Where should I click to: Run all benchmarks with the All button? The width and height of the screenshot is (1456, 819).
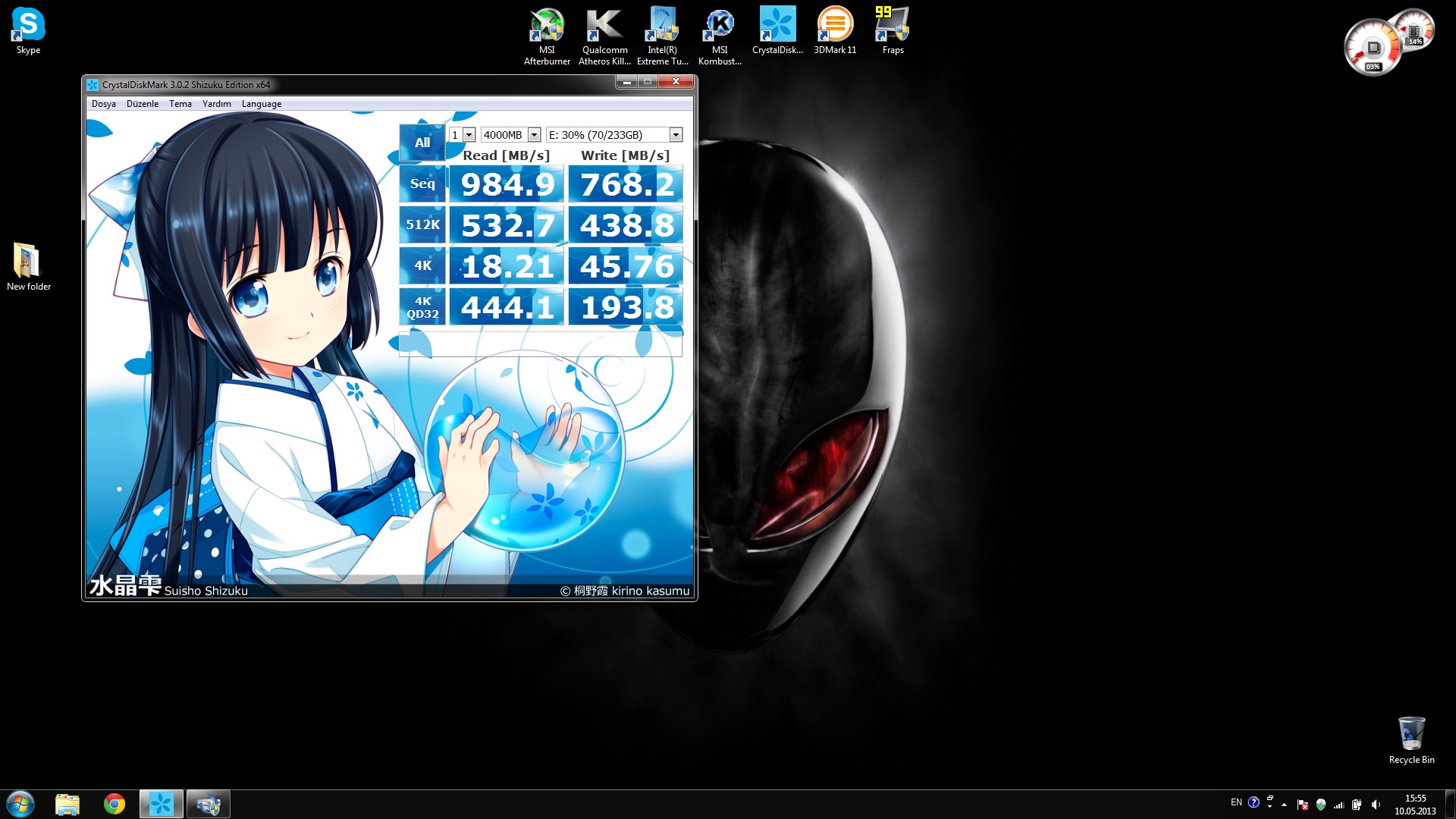[422, 143]
